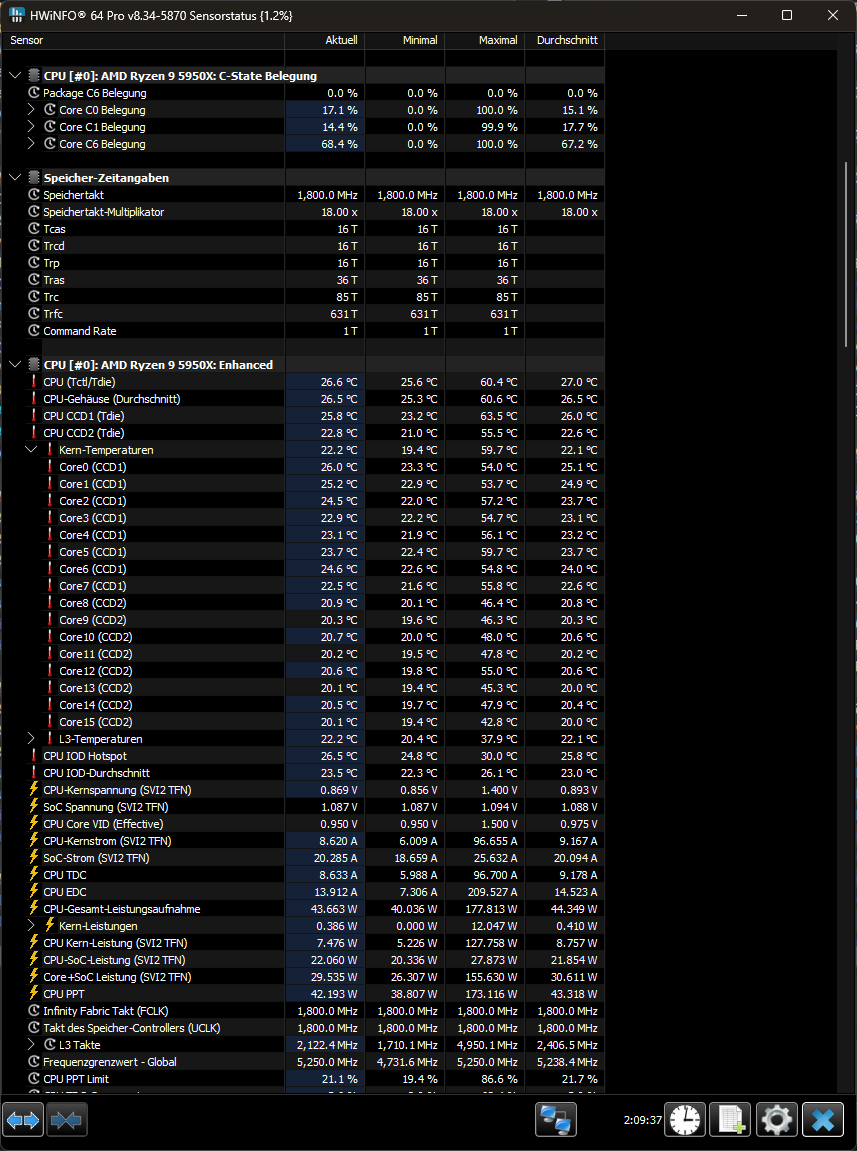Select CPU-SoC-Leistung (SVI2 TFN) row
Image resolution: width=857 pixels, height=1151 pixels.
pyautogui.click(x=303, y=959)
